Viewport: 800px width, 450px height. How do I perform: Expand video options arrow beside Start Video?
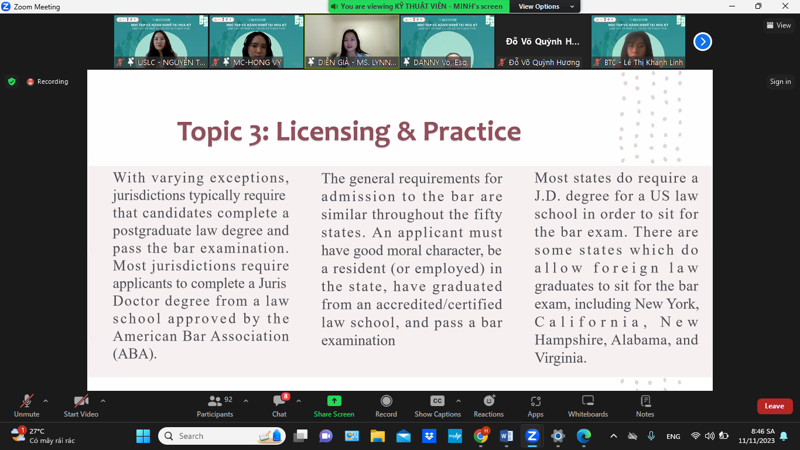click(x=103, y=401)
